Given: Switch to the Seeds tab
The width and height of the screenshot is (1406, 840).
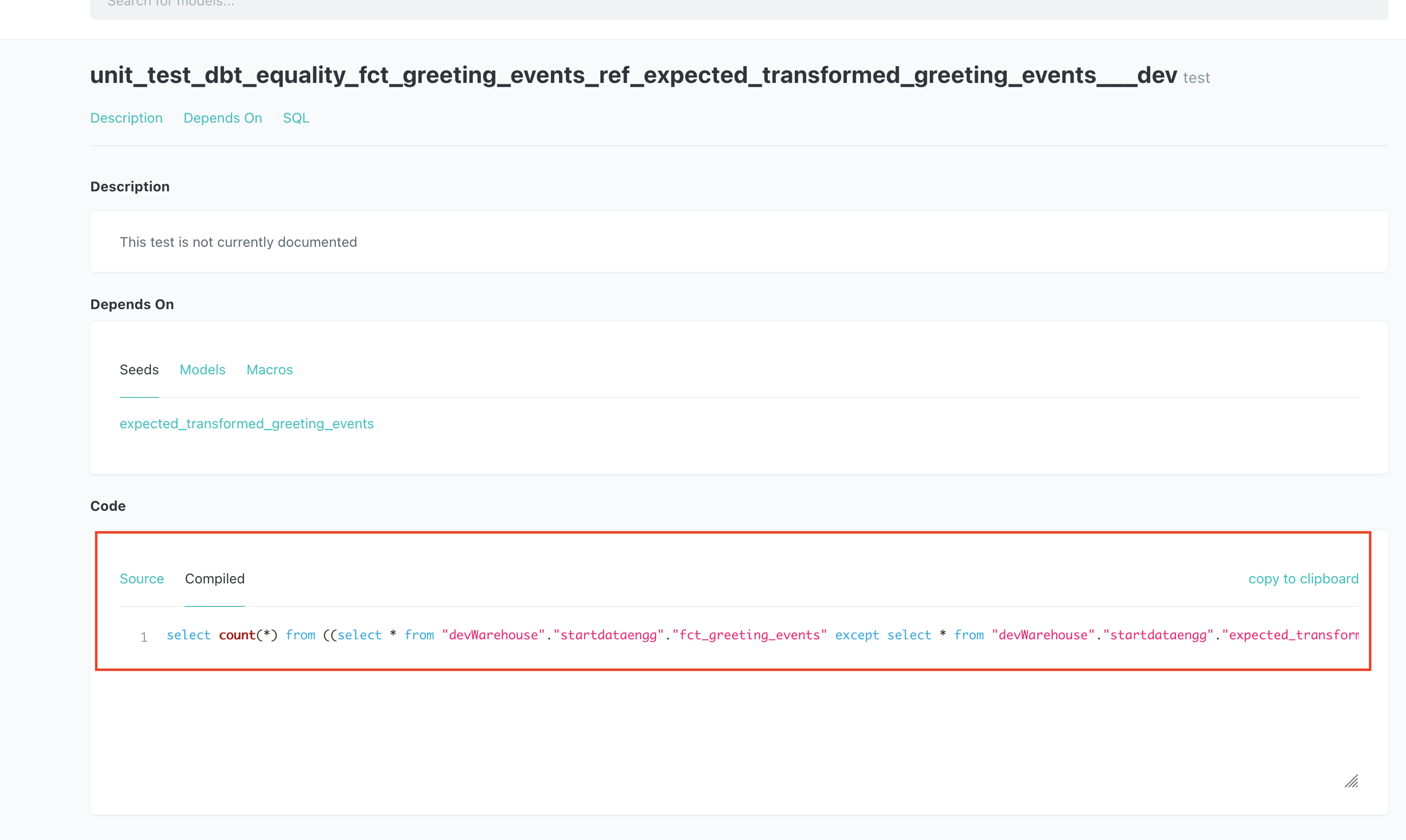Looking at the screenshot, I should tap(139, 369).
